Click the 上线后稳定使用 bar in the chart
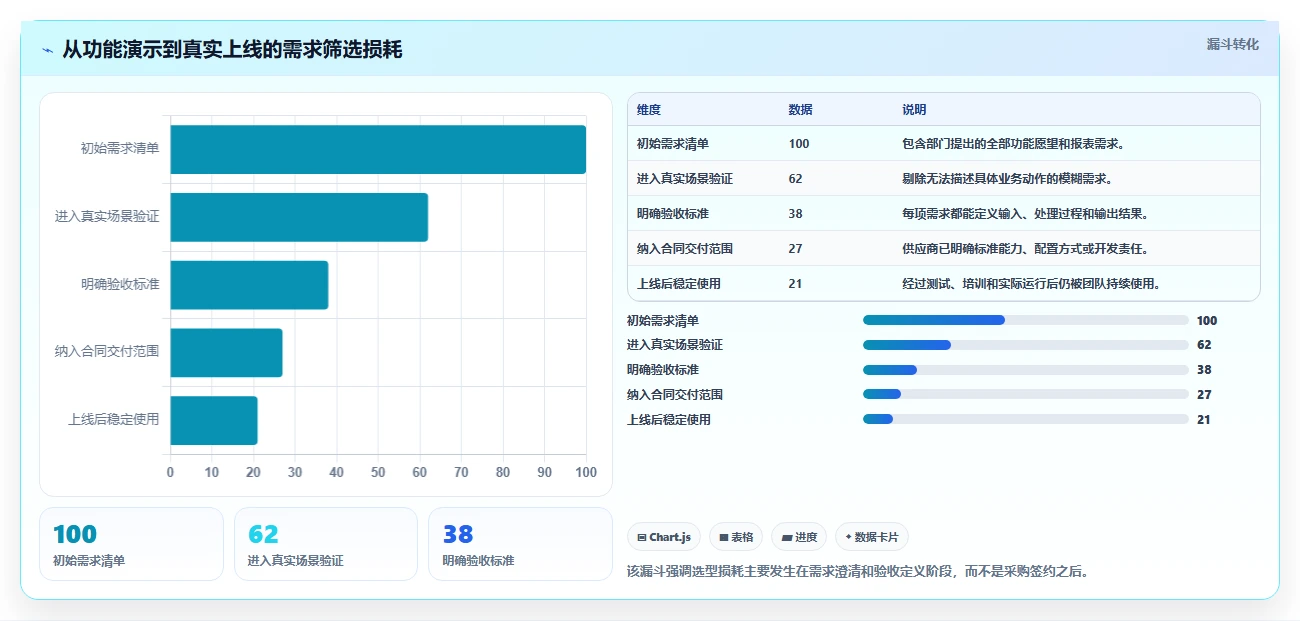Image resolution: width=1300 pixels, height=621 pixels. pos(214,420)
